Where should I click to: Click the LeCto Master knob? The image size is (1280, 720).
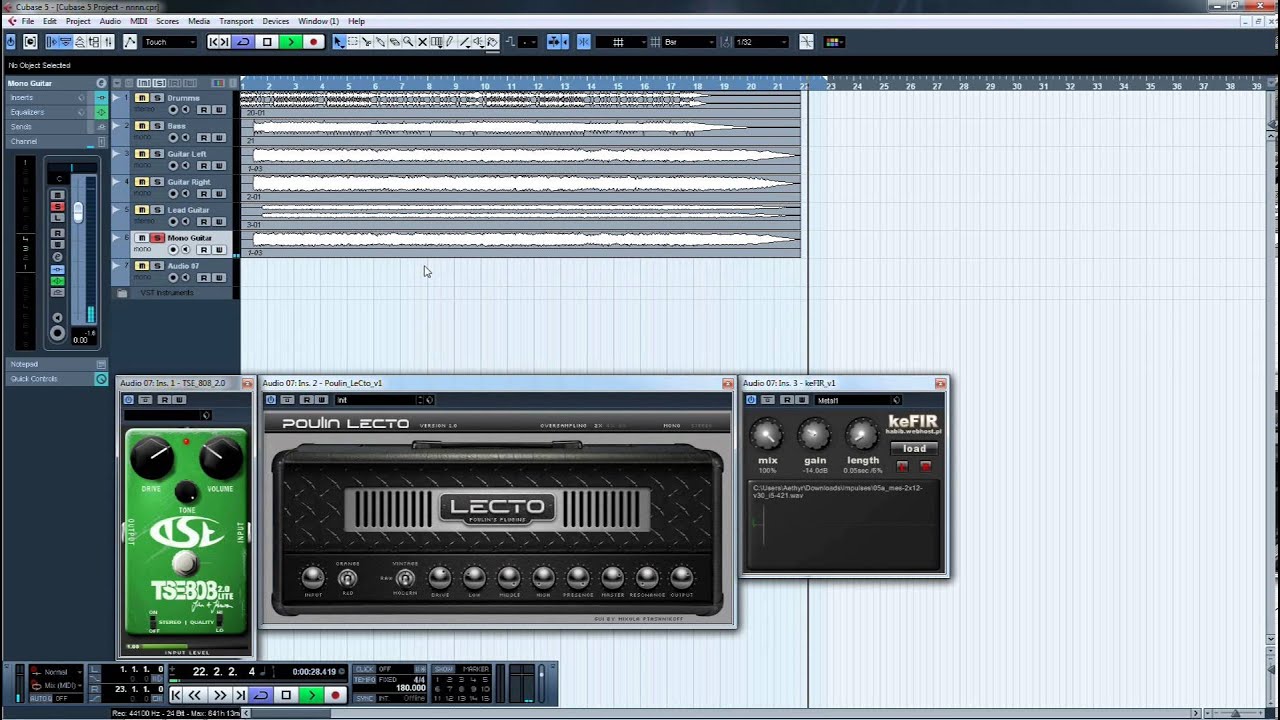click(x=612, y=577)
